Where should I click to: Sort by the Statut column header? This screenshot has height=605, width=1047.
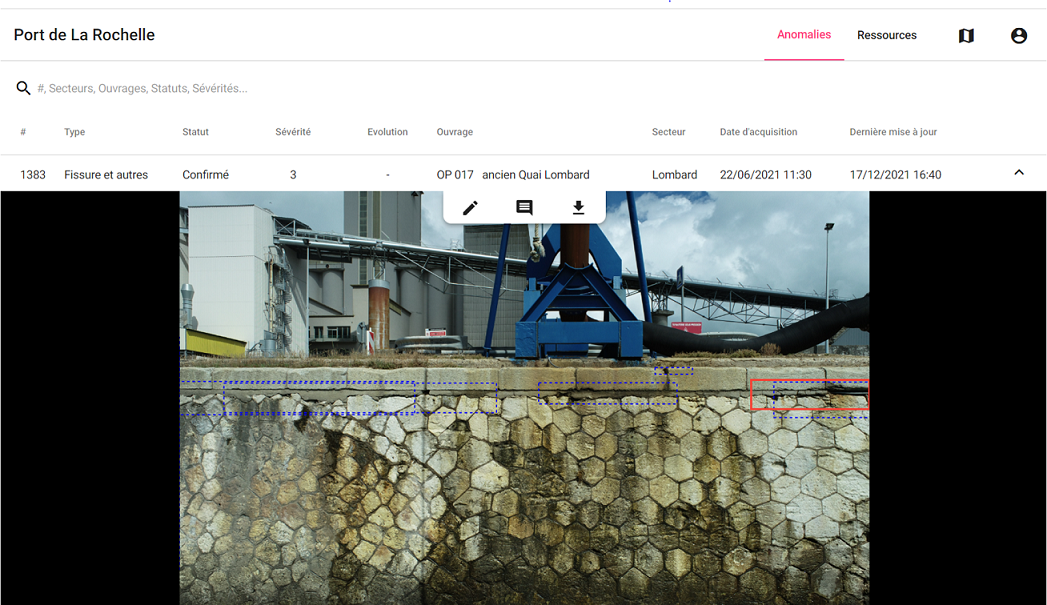tap(195, 132)
